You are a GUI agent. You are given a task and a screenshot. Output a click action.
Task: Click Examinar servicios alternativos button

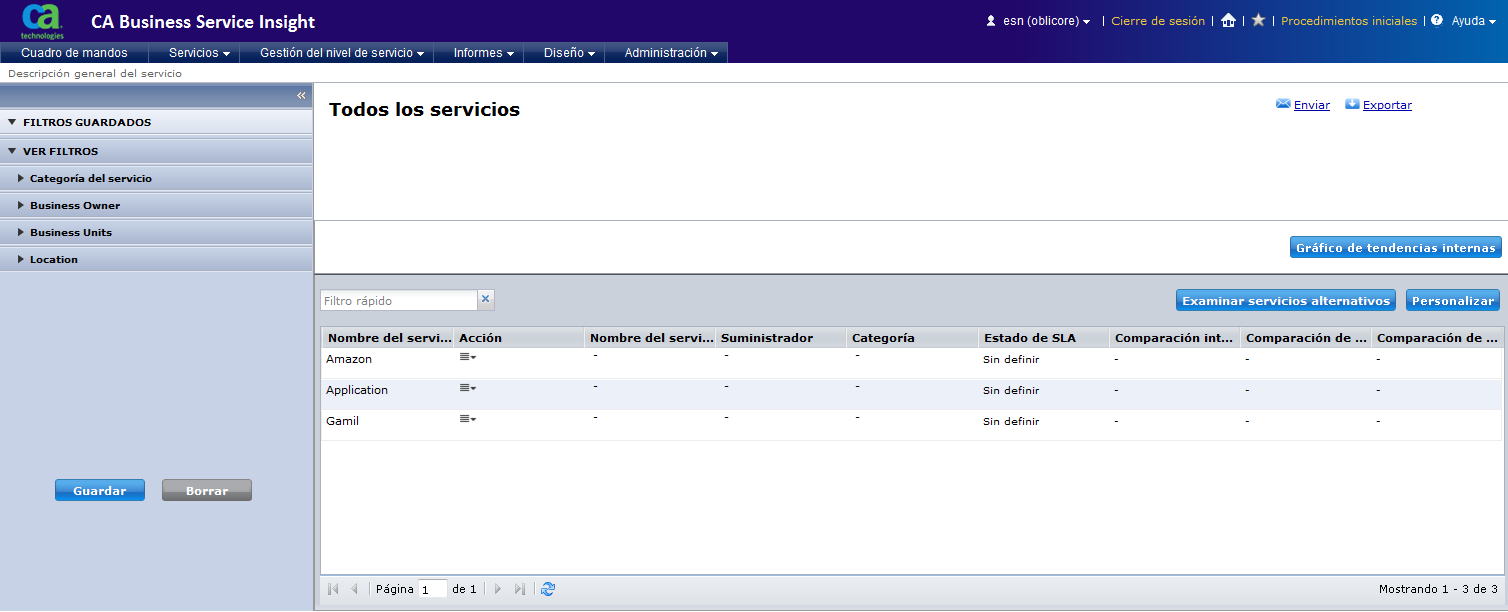[1285, 301]
